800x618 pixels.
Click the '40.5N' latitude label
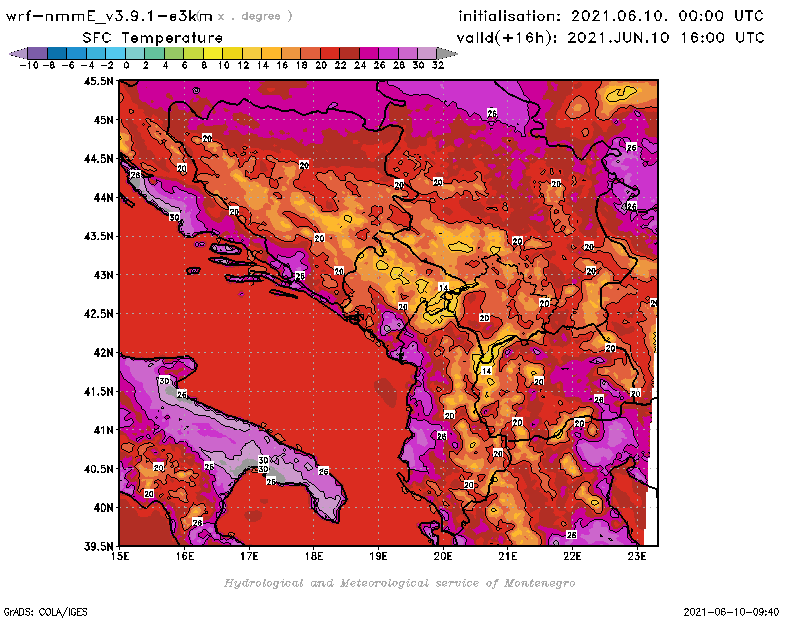click(99, 469)
